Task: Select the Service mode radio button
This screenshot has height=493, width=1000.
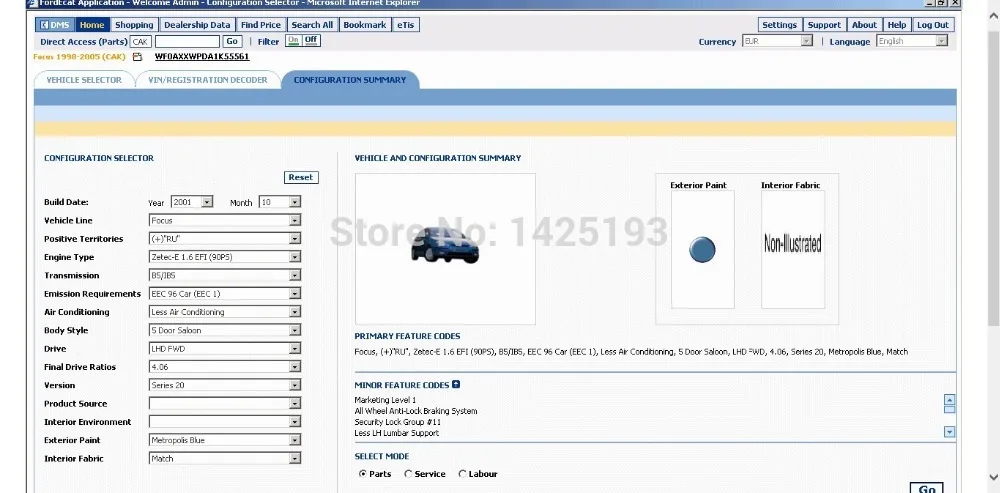Action: (x=408, y=474)
